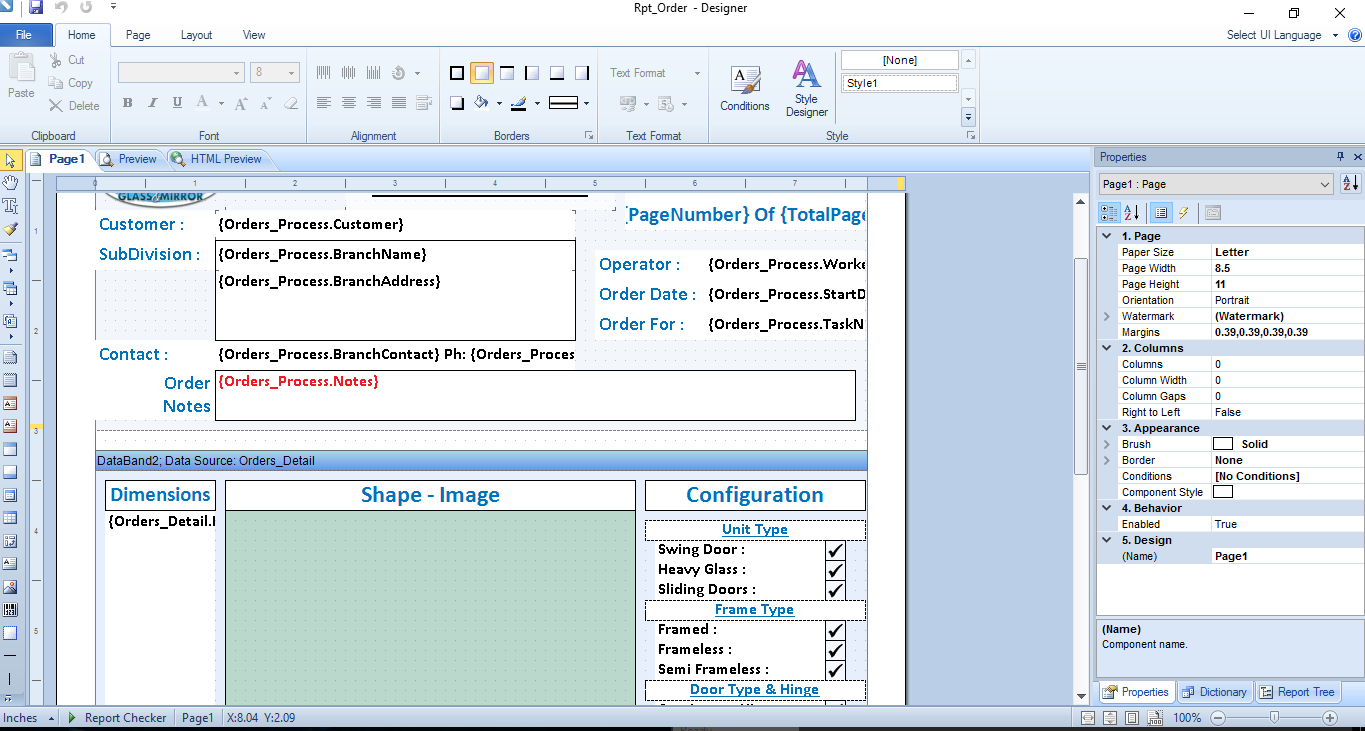Activate the Style brush tool in toolbox
Viewport: 1365px width, 731px height.
[10, 229]
